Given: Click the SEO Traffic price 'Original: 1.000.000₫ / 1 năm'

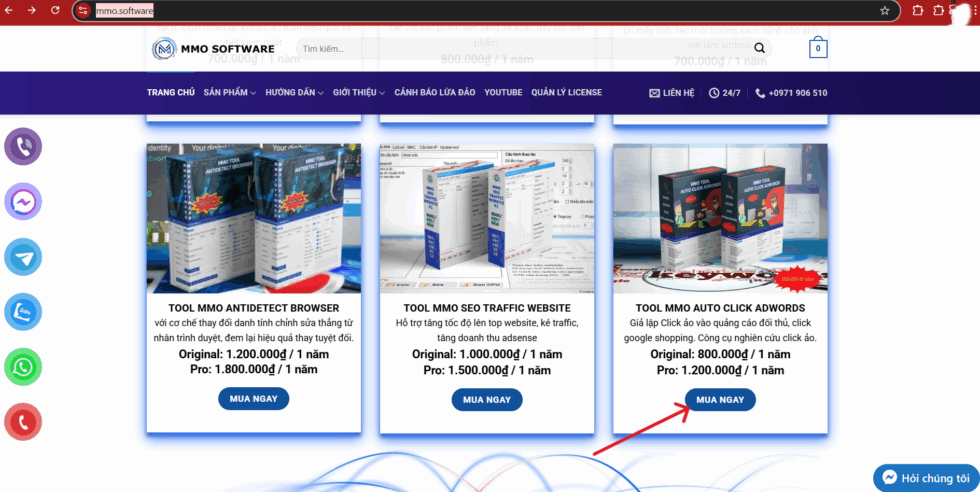Looking at the screenshot, I should (487, 354).
